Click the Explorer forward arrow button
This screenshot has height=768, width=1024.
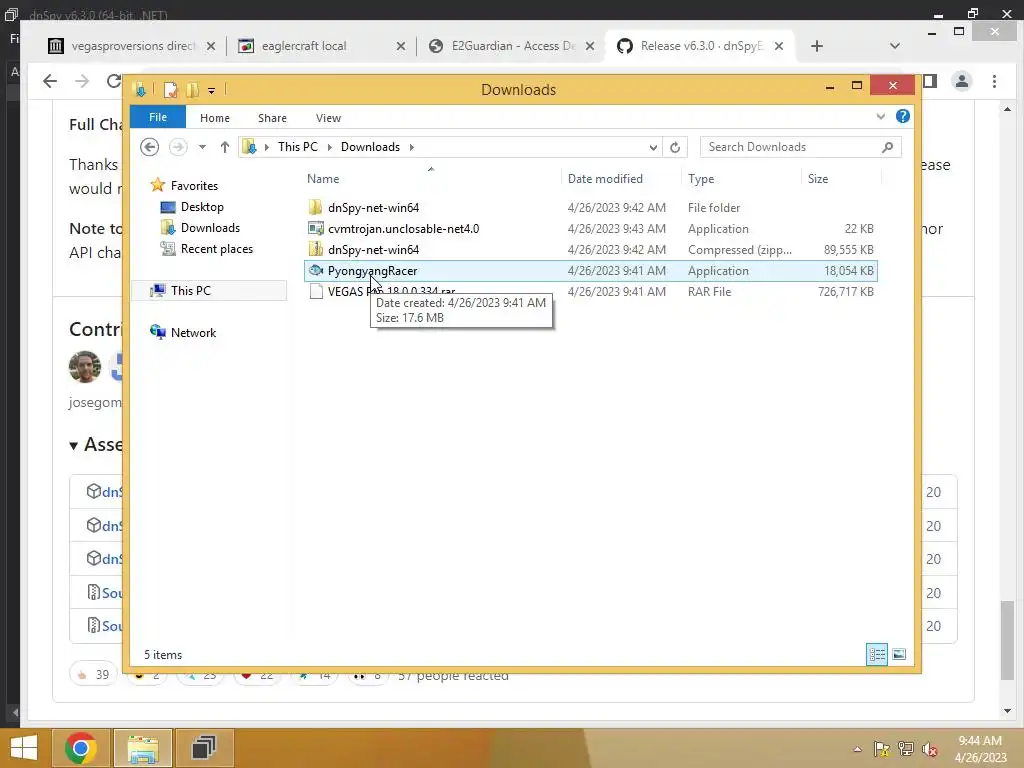[178, 147]
